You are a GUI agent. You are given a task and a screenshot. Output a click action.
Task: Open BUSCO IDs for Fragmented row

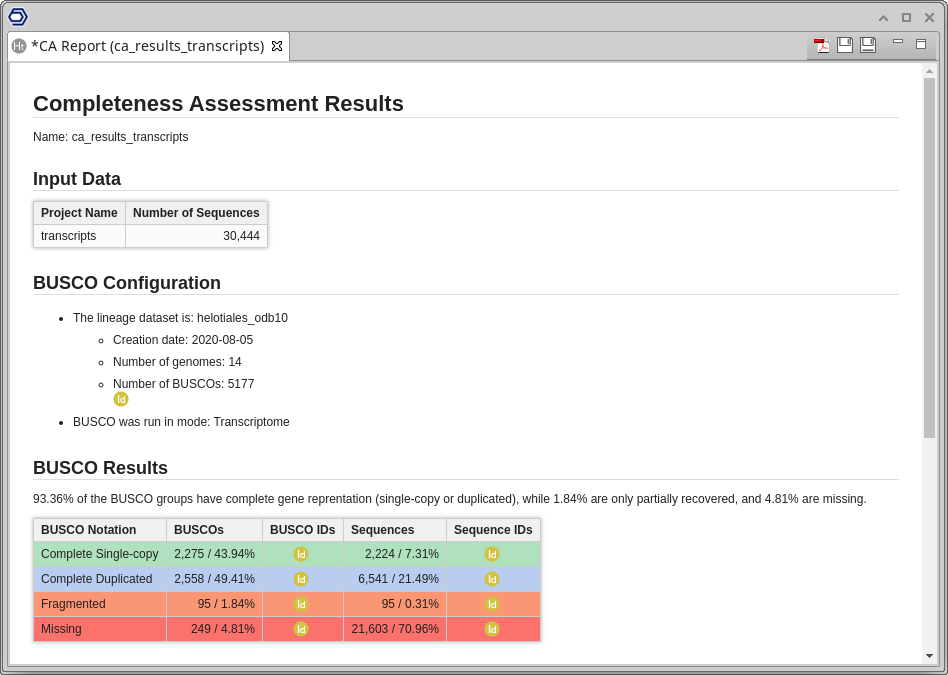301,604
